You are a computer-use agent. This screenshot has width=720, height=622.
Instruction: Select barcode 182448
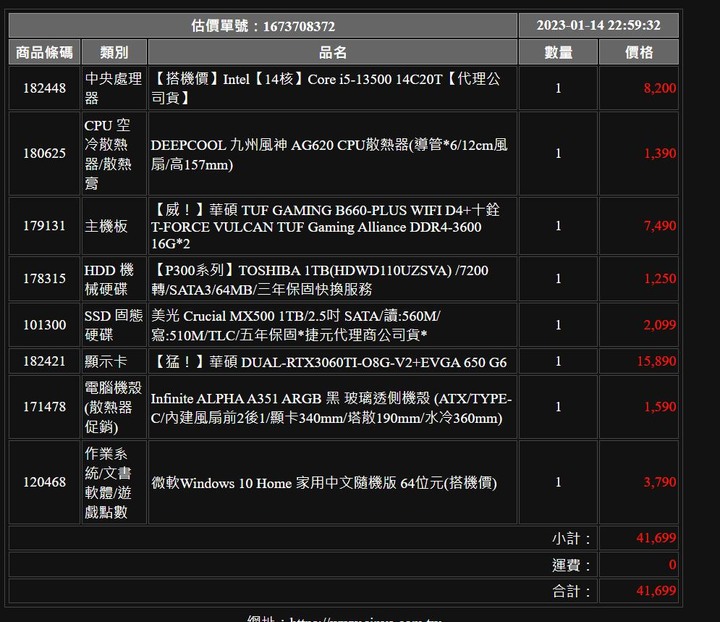(x=45, y=88)
